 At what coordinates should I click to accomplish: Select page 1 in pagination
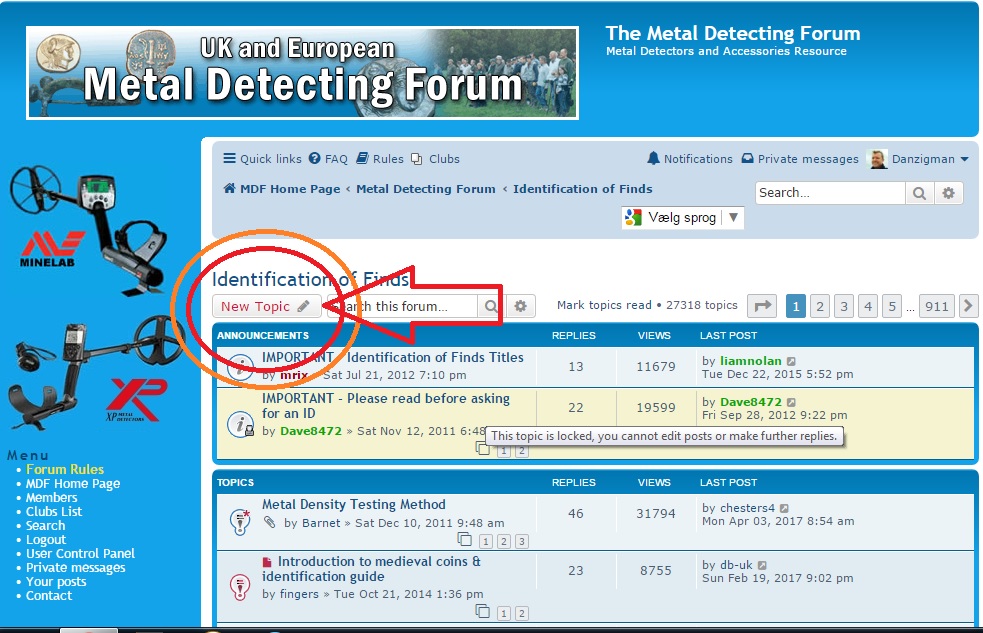796,306
